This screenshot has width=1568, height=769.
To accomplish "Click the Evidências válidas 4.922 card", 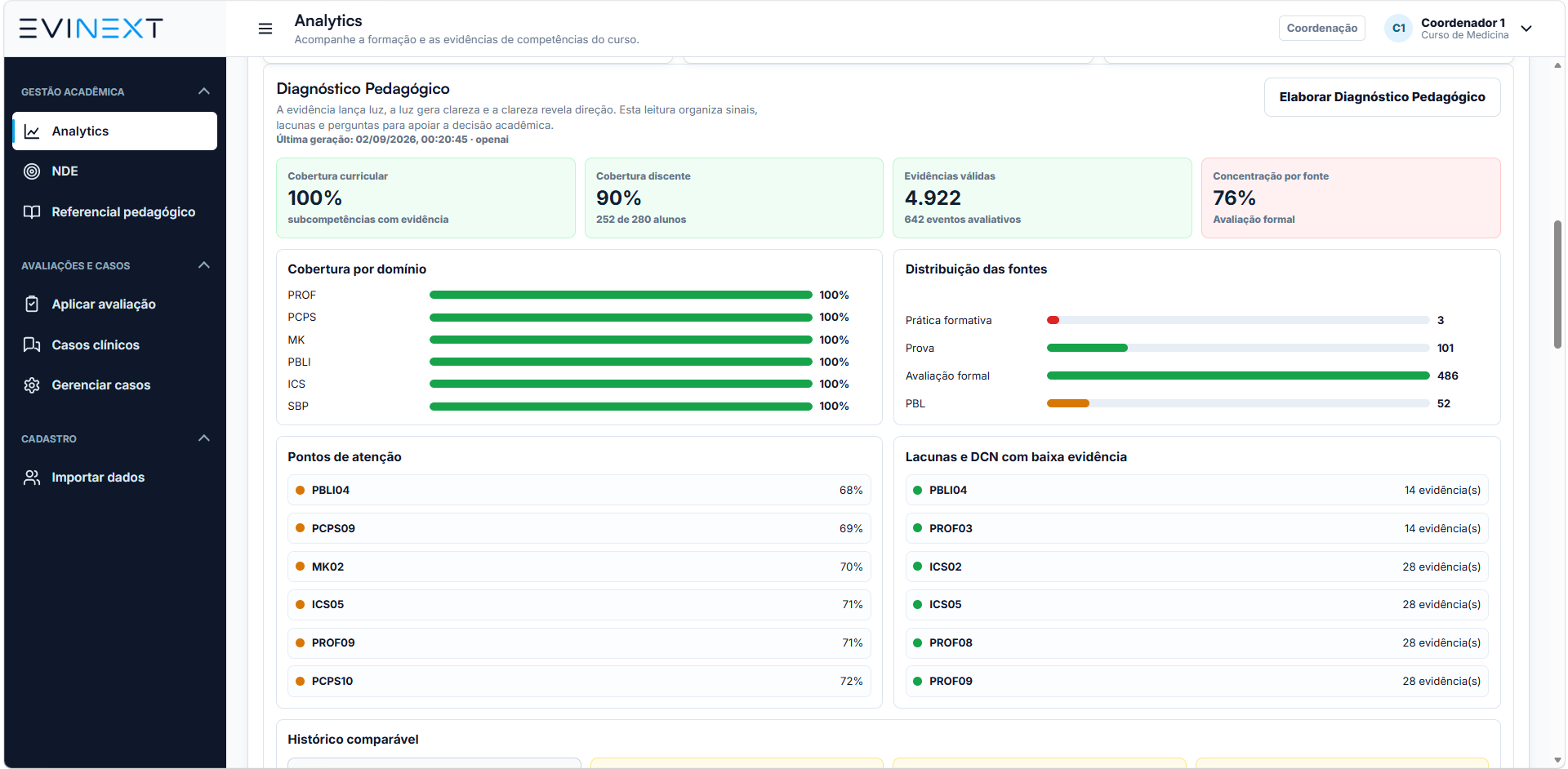I will (x=1042, y=198).
